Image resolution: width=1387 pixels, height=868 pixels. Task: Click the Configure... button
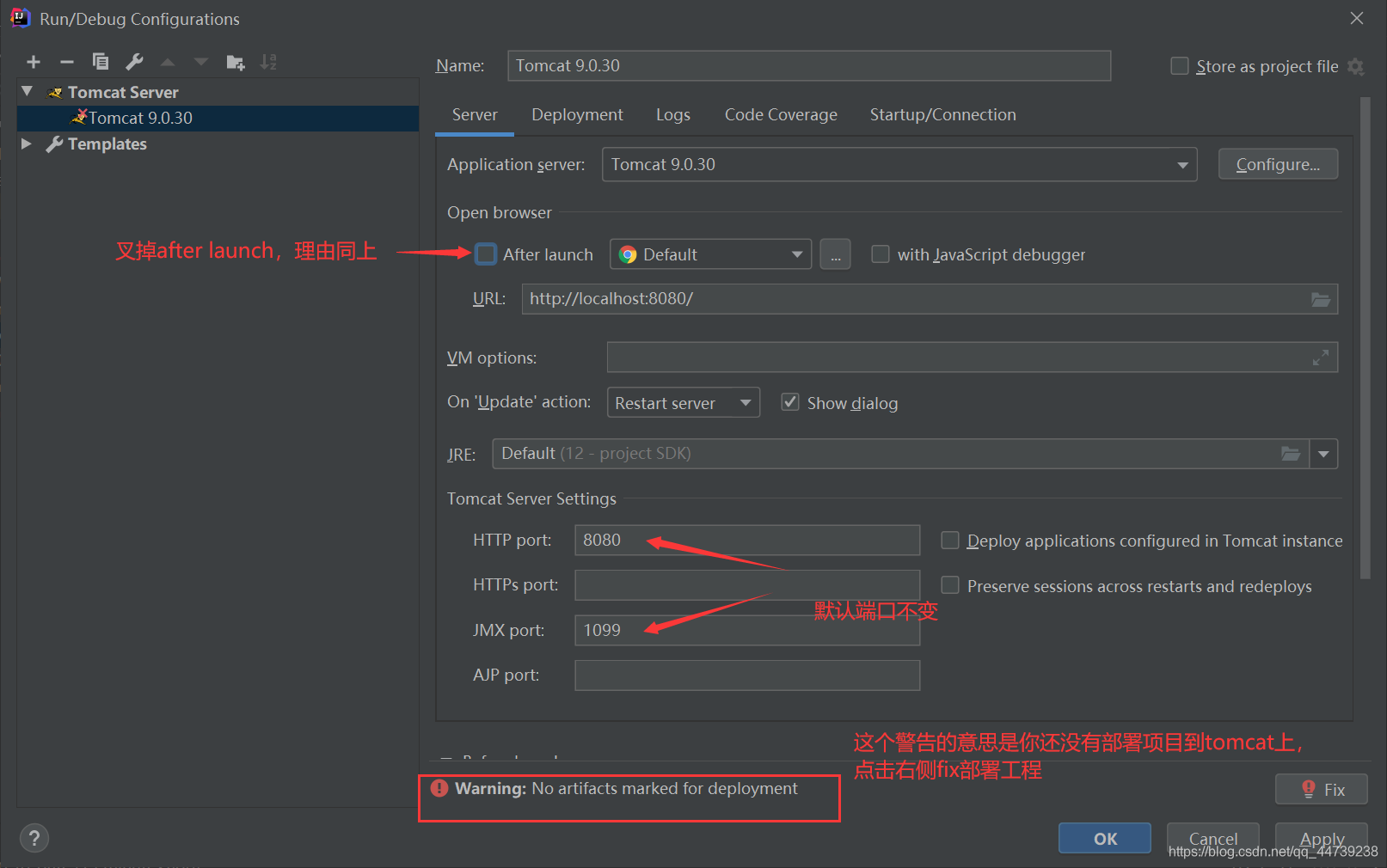(x=1278, y=164)
